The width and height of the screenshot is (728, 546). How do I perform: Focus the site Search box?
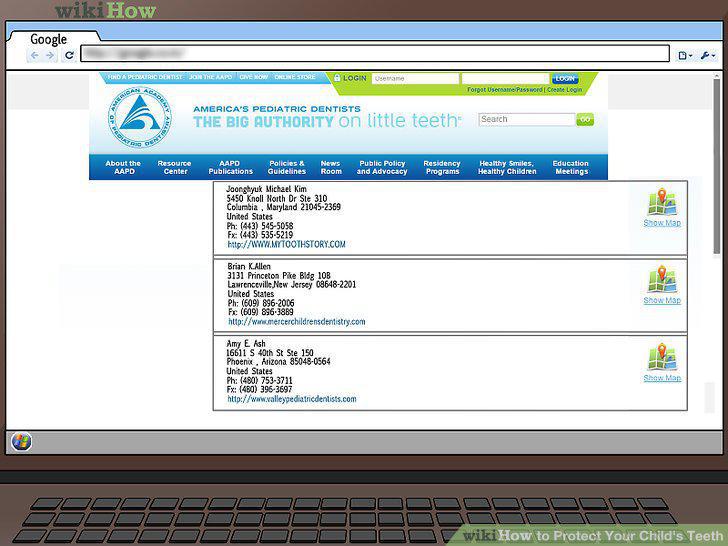click(x=526, y=119)
